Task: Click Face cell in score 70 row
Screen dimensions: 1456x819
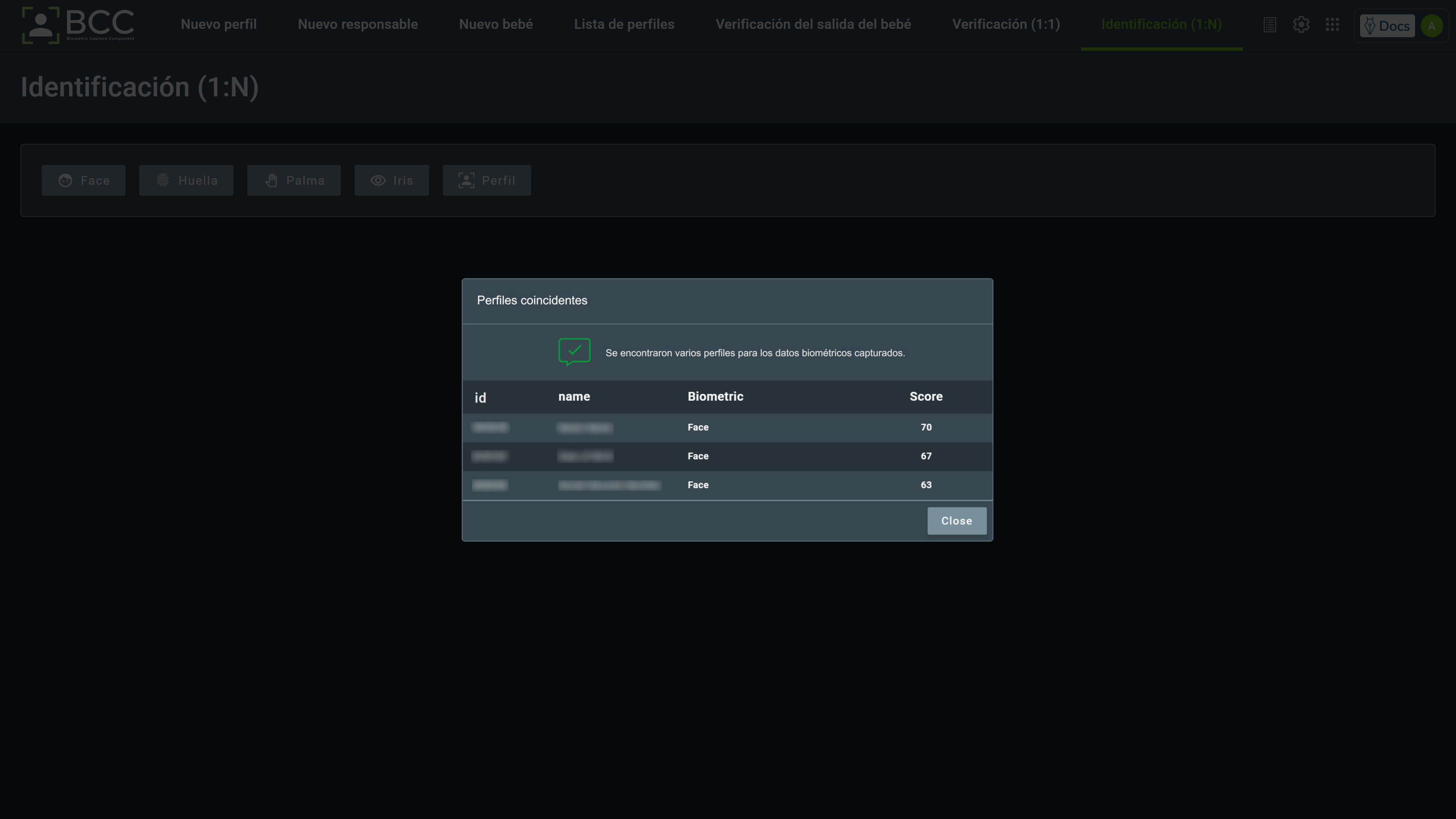Action: click(698, 428)
